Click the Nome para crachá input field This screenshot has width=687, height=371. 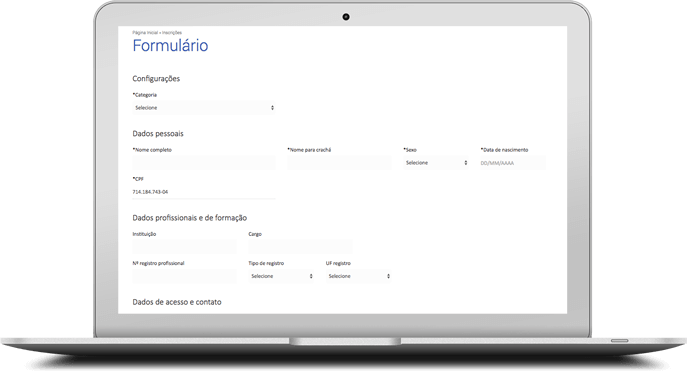[x=339, y=163]
